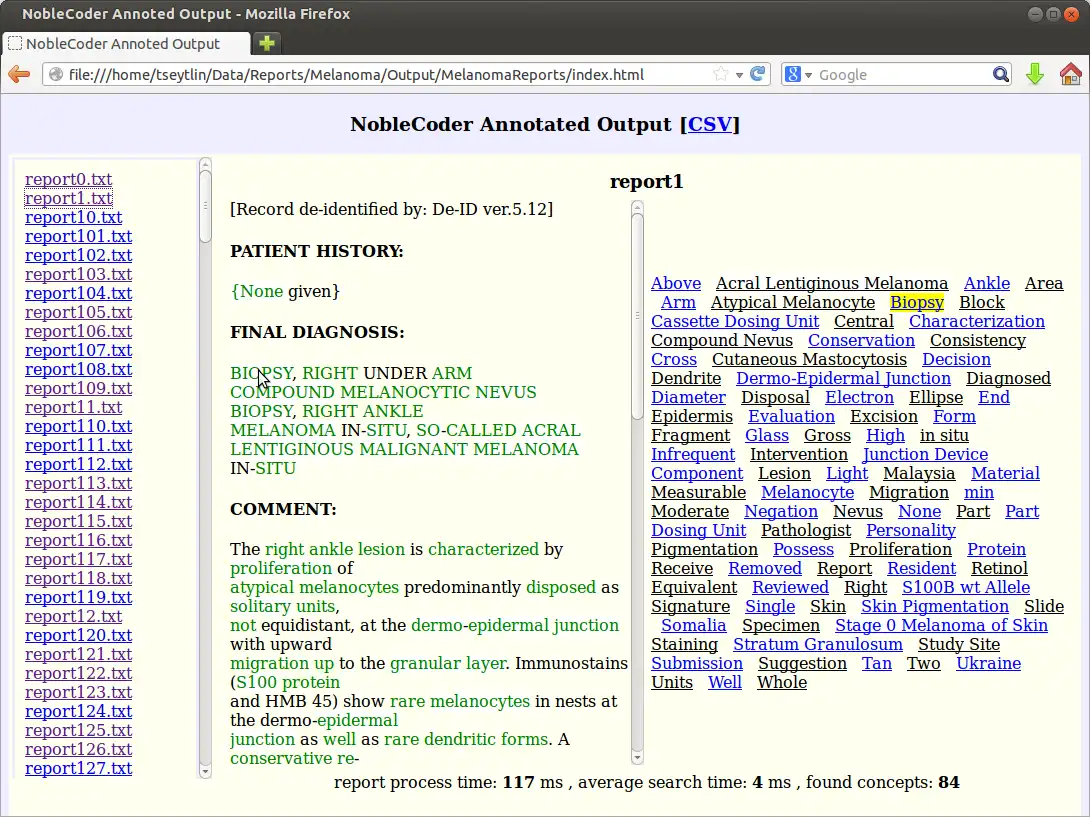Viewport: 1090px width, 817px height.
Task: Open report101.txt in the list
Action: click(x=79, y=236)
